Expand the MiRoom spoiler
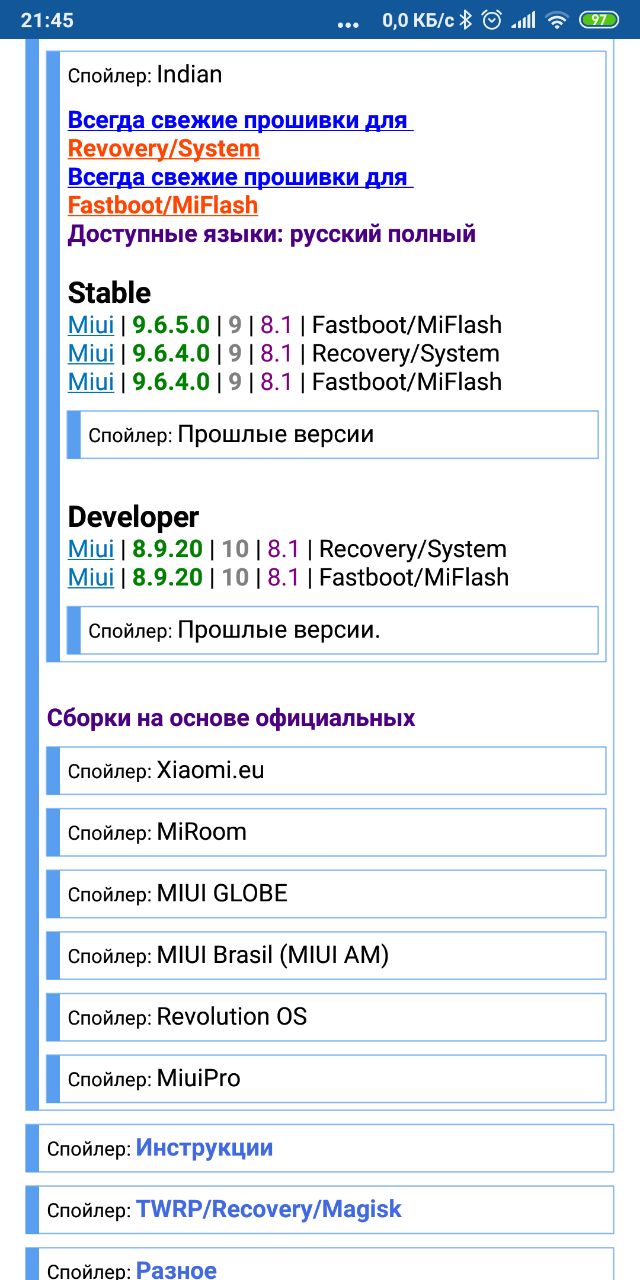Screen dimensions: 640x1280 [326, 832]
